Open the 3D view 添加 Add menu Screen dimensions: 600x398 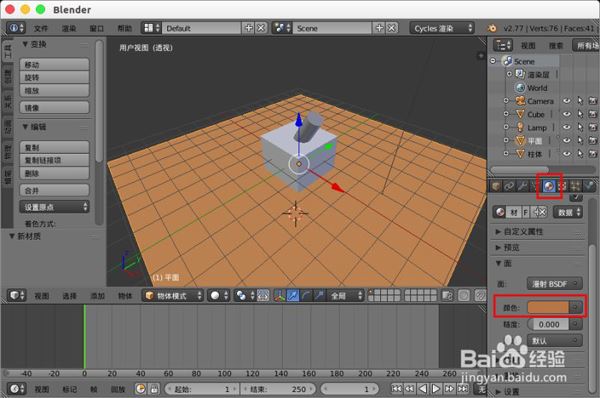click(x=98, y=296)
